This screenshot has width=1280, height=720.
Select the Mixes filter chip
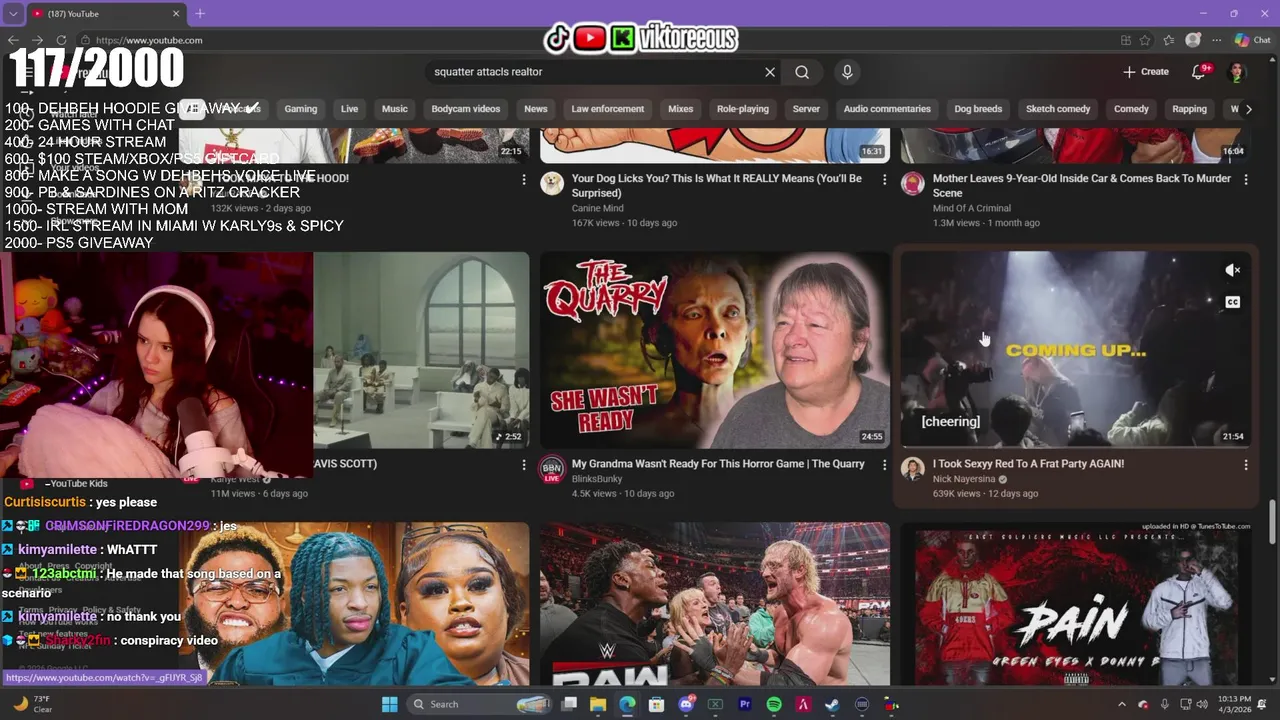[681, 109]
